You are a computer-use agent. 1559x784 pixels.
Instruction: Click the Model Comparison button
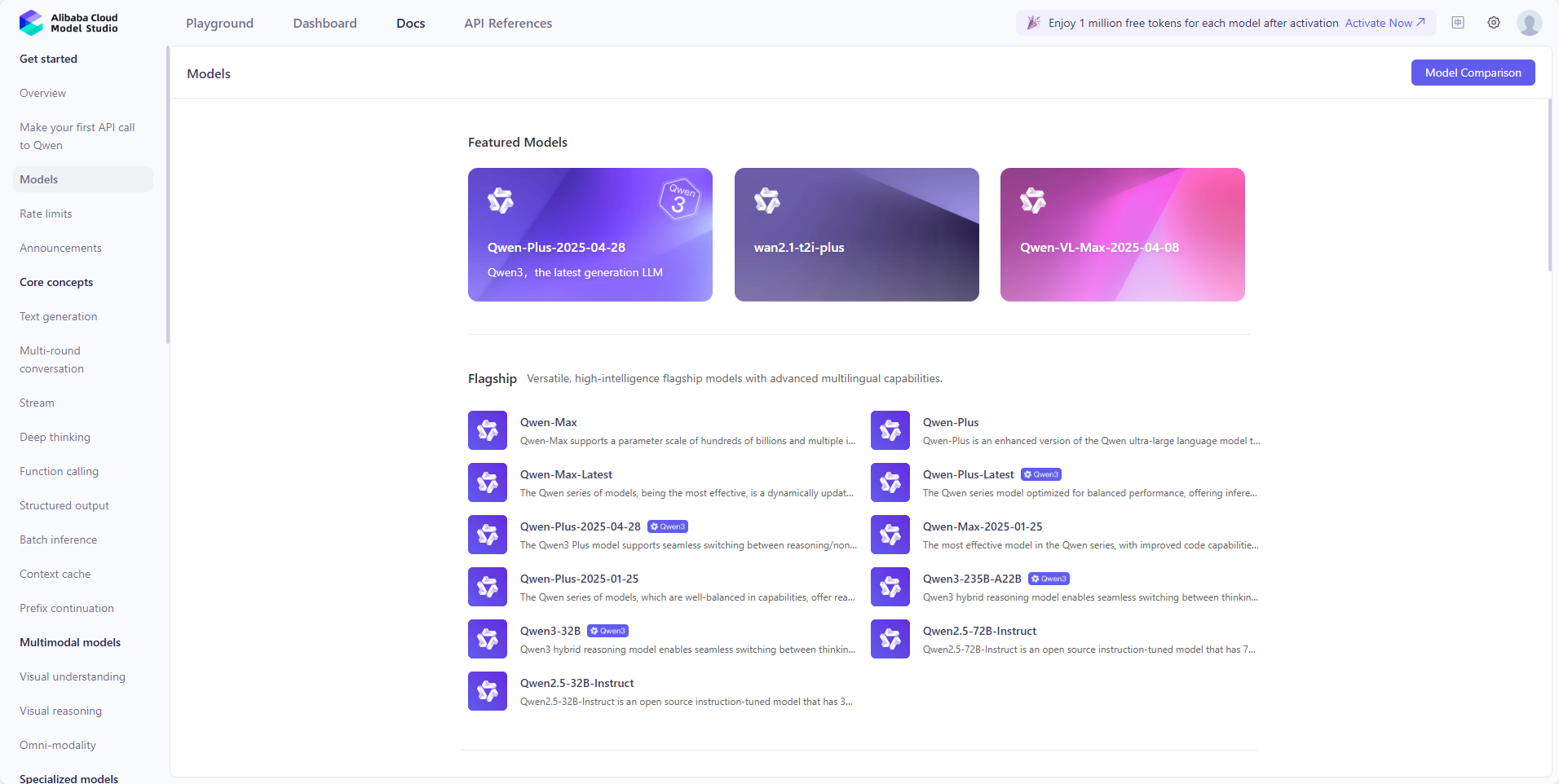(1473, 73)
